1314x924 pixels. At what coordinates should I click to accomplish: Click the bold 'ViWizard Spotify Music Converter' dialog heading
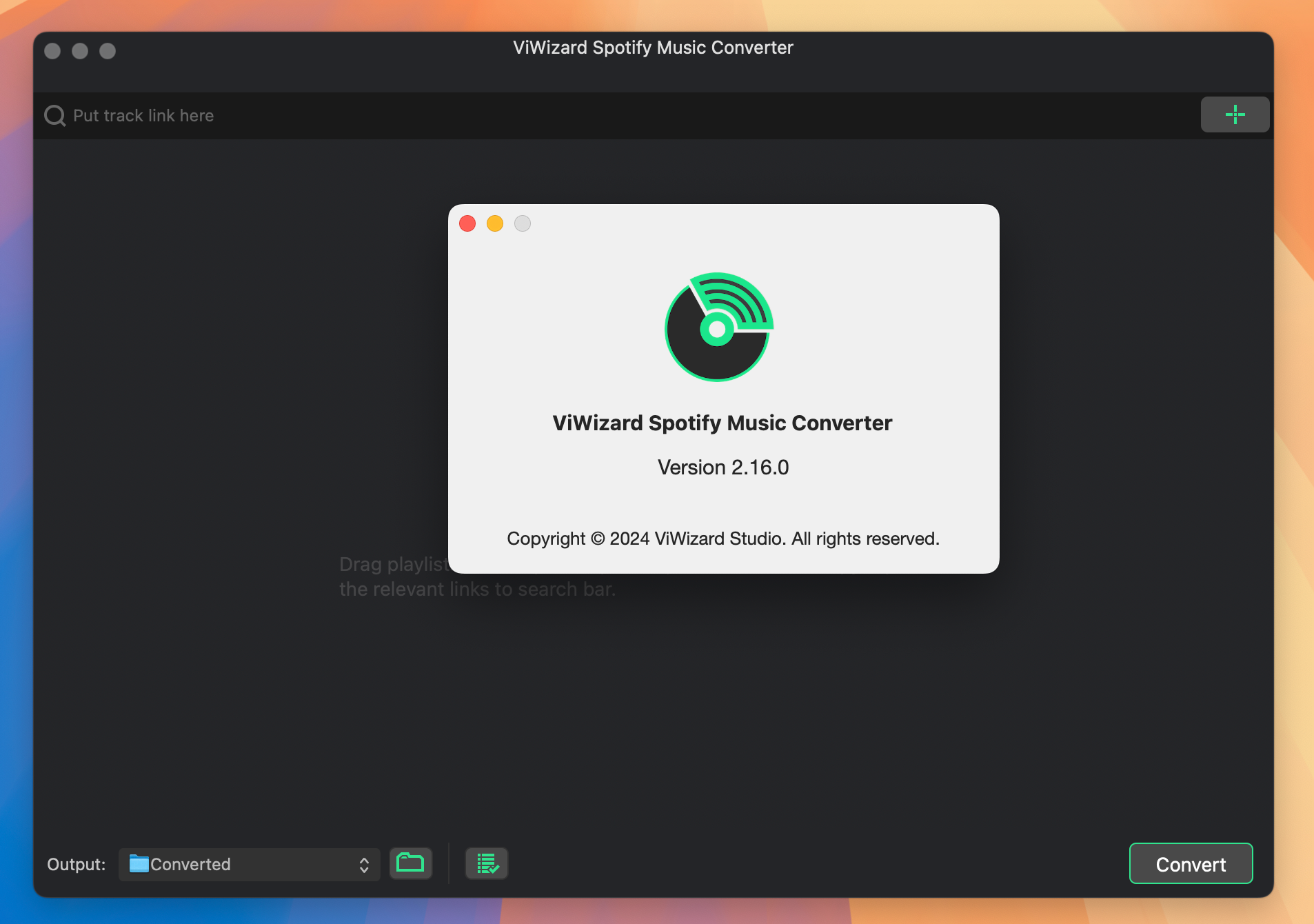click(x=722, y=423)
